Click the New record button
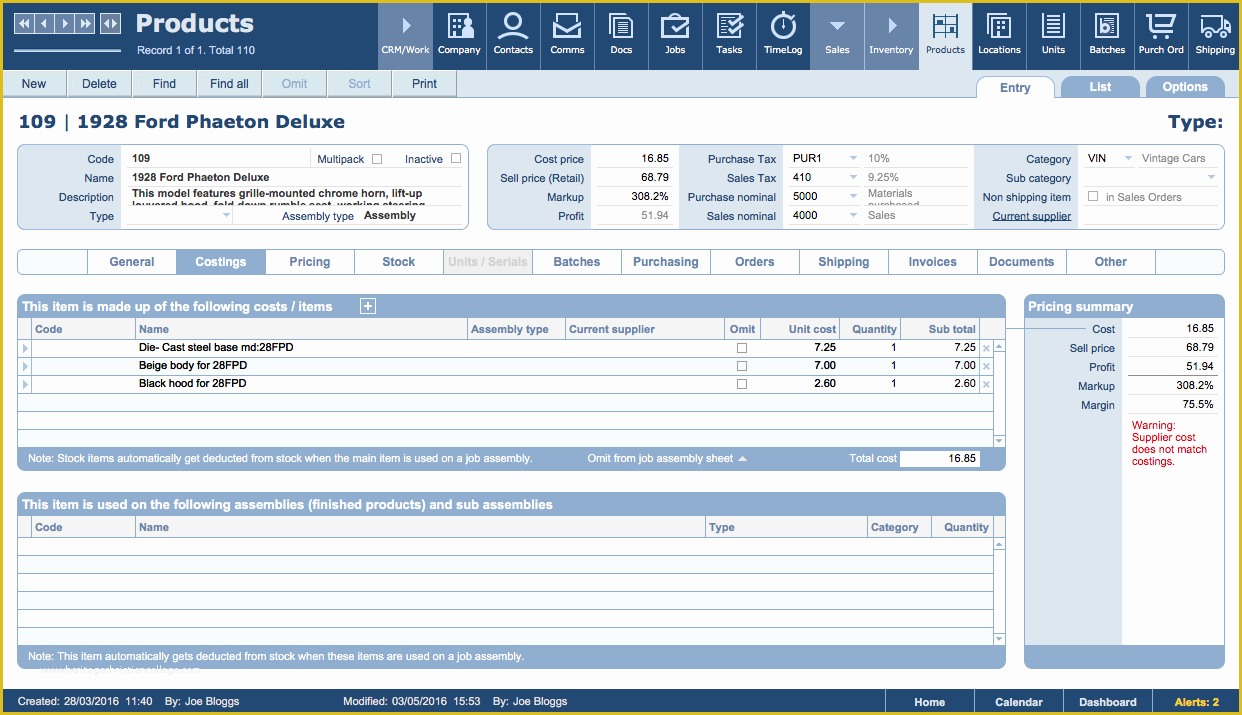 [34, 84]
